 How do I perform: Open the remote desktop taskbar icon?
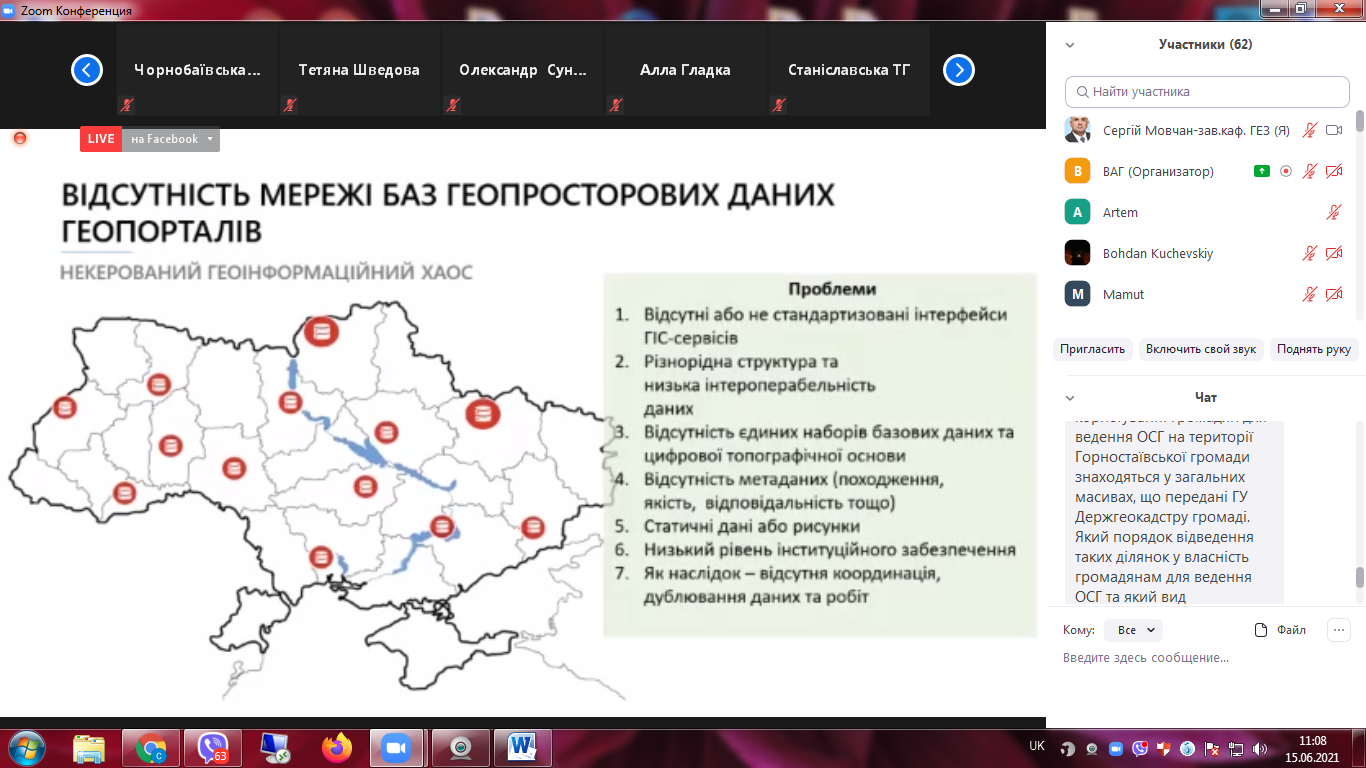click(275, 748)
